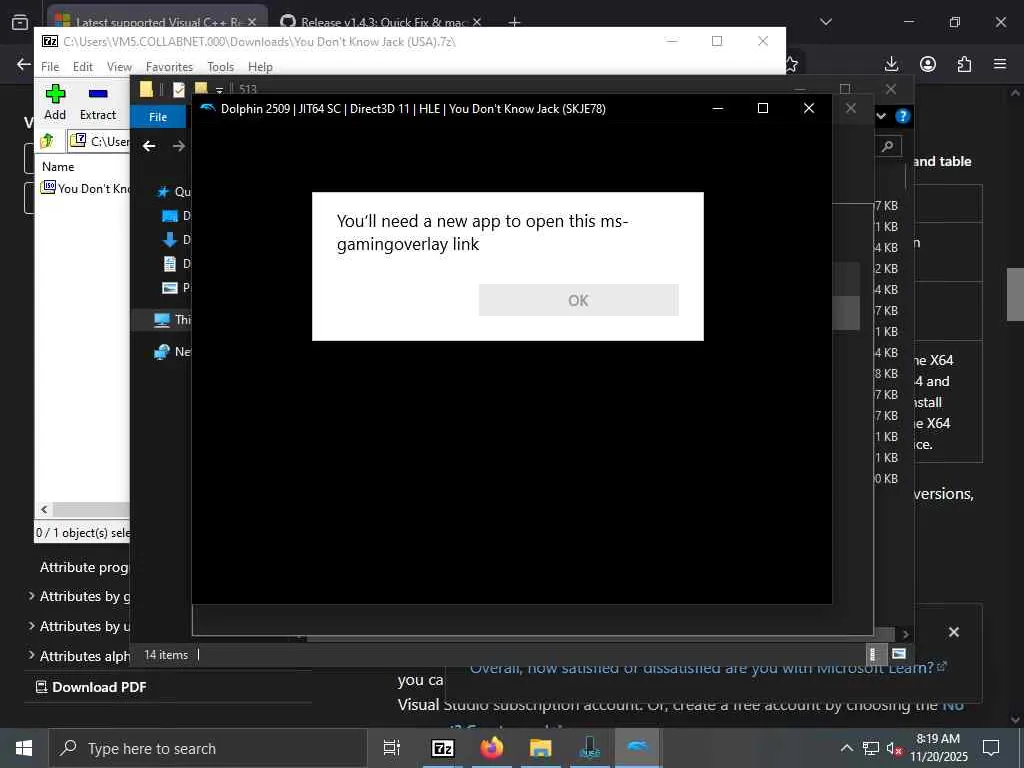Click the Explorer quick access toolbar dropdown arrow
The image size is (1024, 768).
(x=219, y=90)
